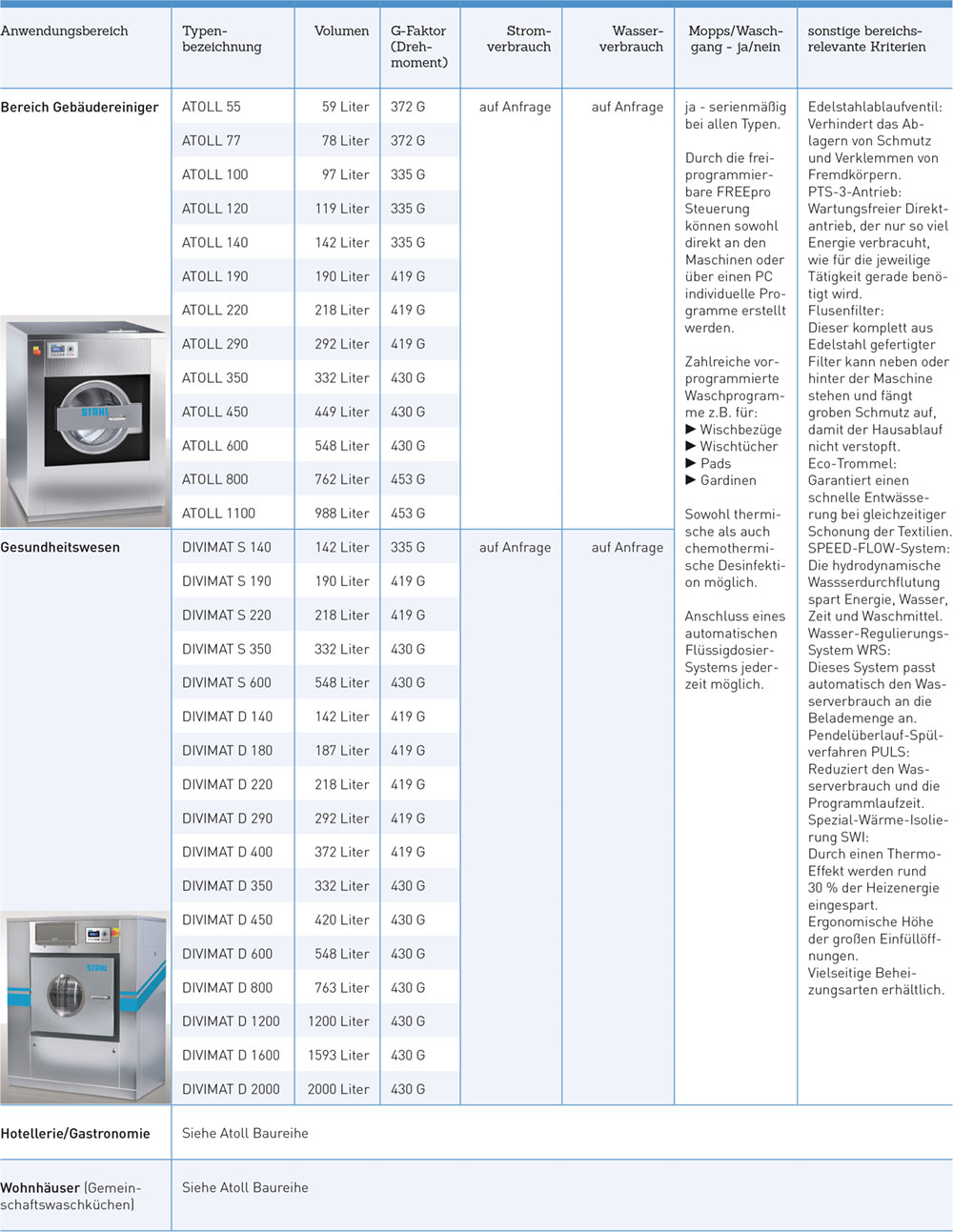Click Siehe Atoll Baureihe in Wohnhäuser row

(x=245, y=1187)
